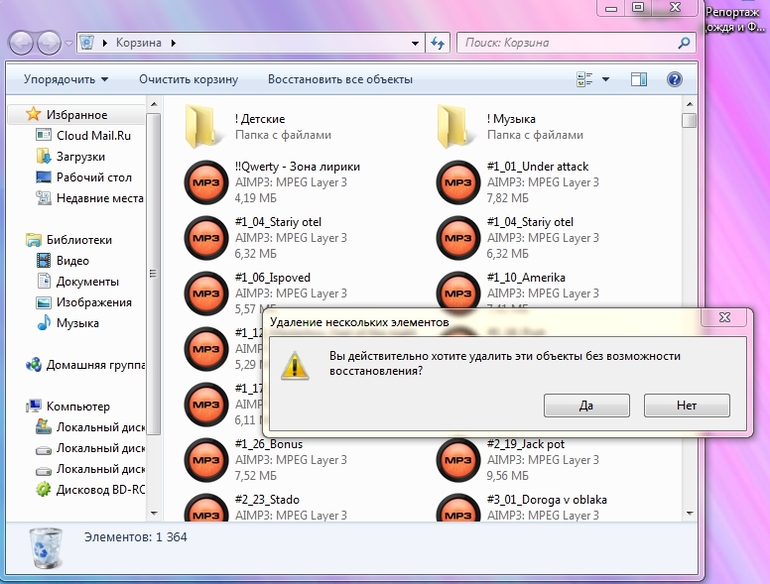The image size is (770, 584).
Task: Click Очистить корзину in the toolbar
Action: click(x=188, y=79)
